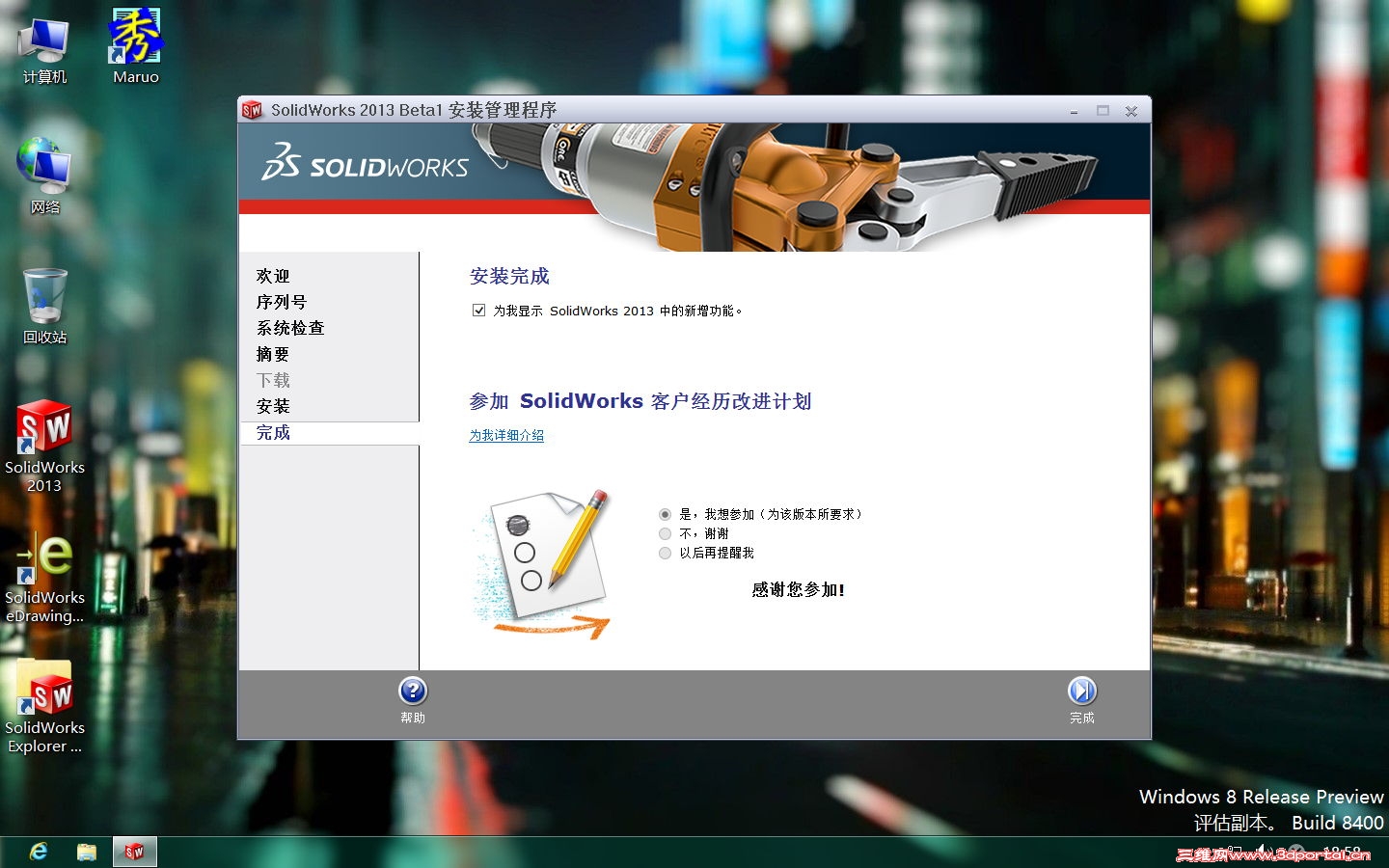Viewport: 1389px width, 868px height.
Task: Close the SolidWorks installer window
Action: 1131,111
